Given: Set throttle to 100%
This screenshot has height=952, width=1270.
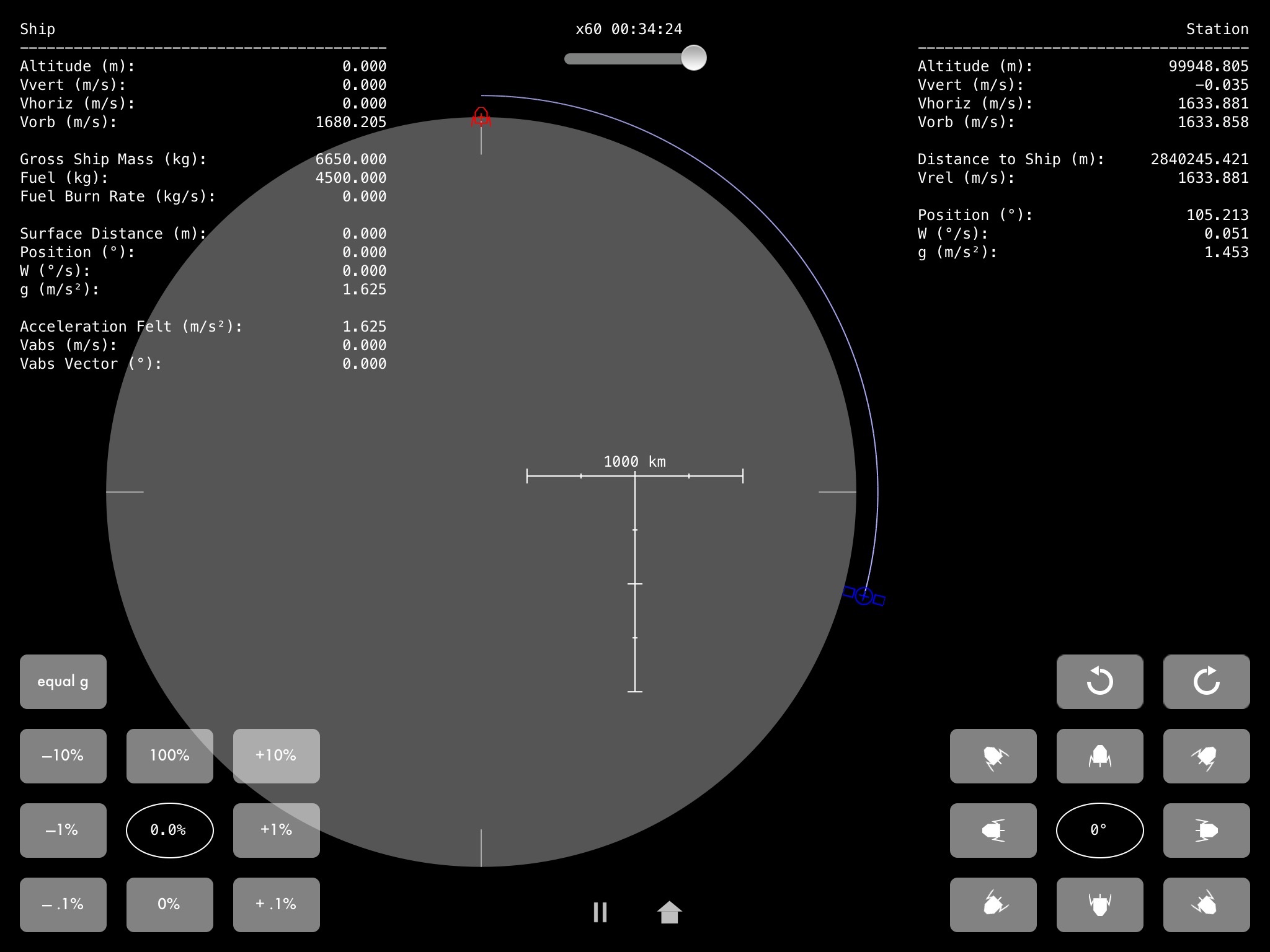Looking at the screenshot, I should [x=169, y=756].
